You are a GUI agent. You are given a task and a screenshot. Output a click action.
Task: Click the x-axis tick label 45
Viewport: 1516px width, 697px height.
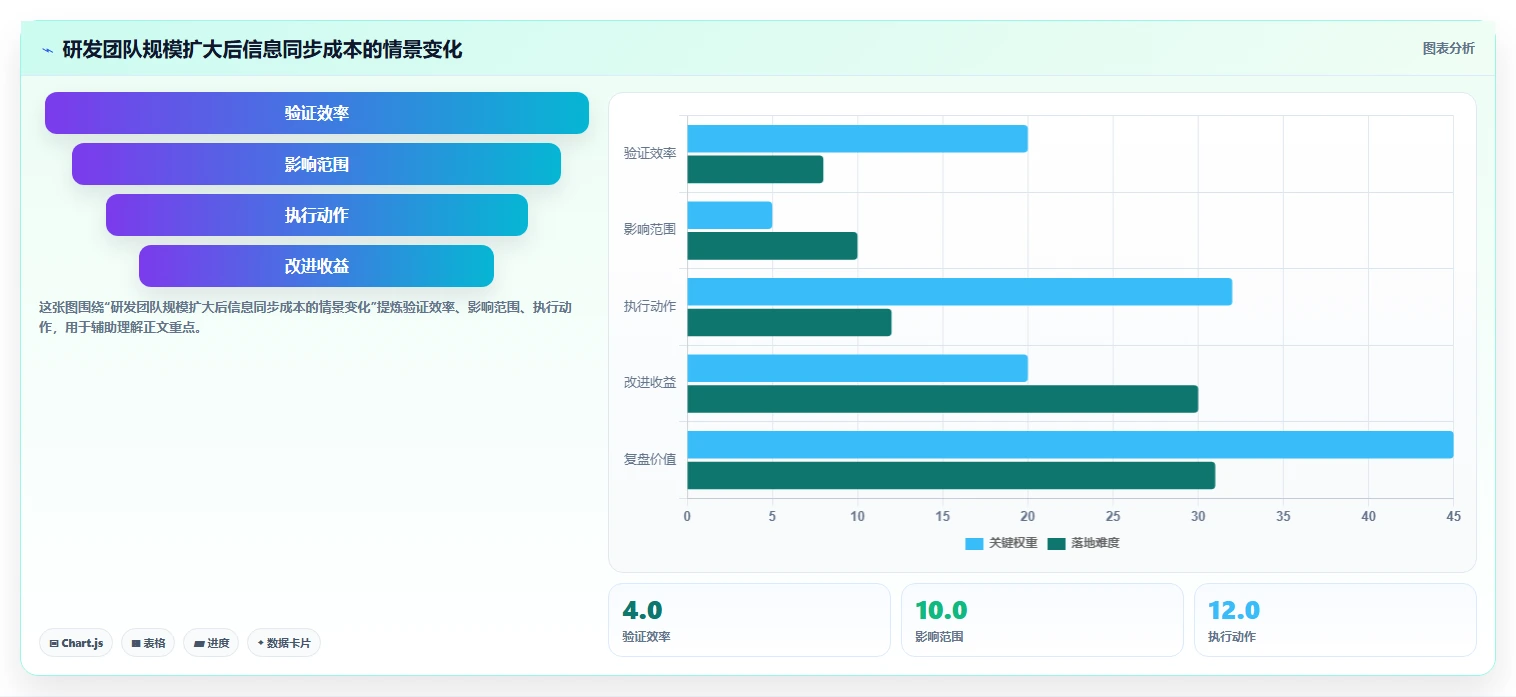pos(1453,516)
